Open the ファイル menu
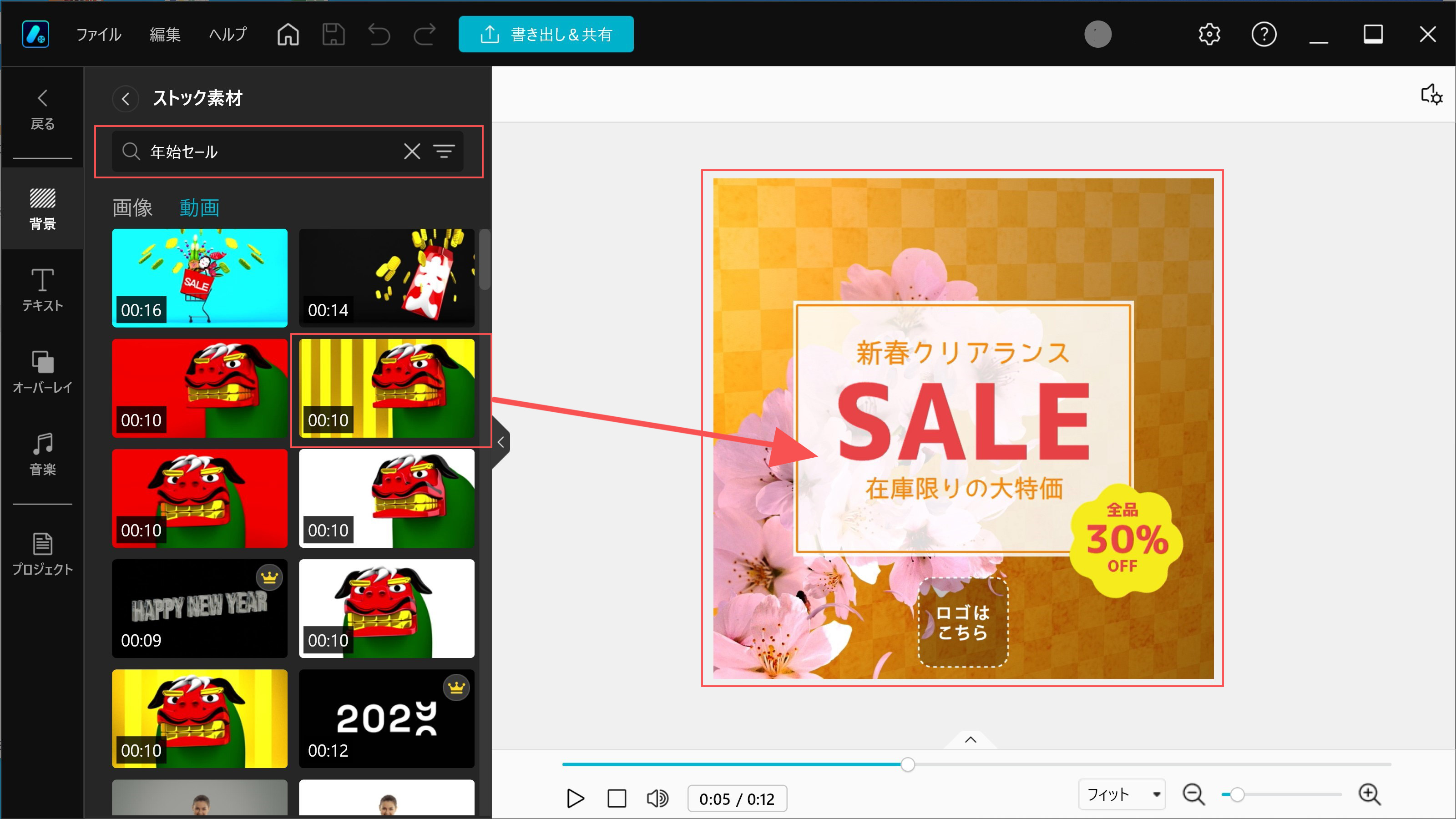The width and height of the screenshot is (1456, 819). point(98,35)
